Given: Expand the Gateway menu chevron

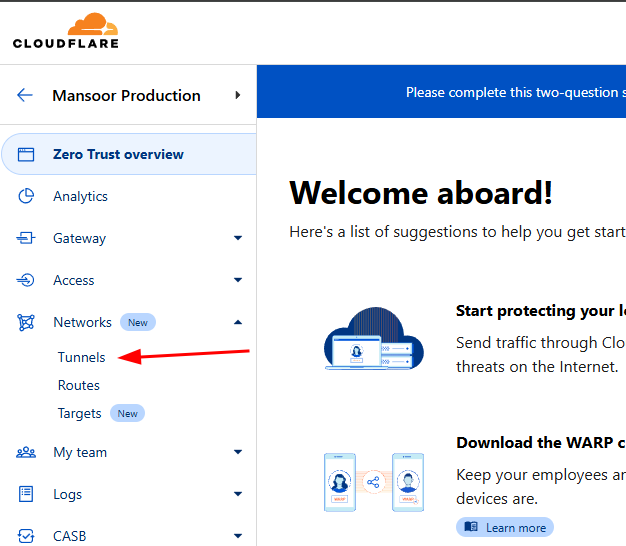Looking at the screenshot, I should click(x=238, y=239).
